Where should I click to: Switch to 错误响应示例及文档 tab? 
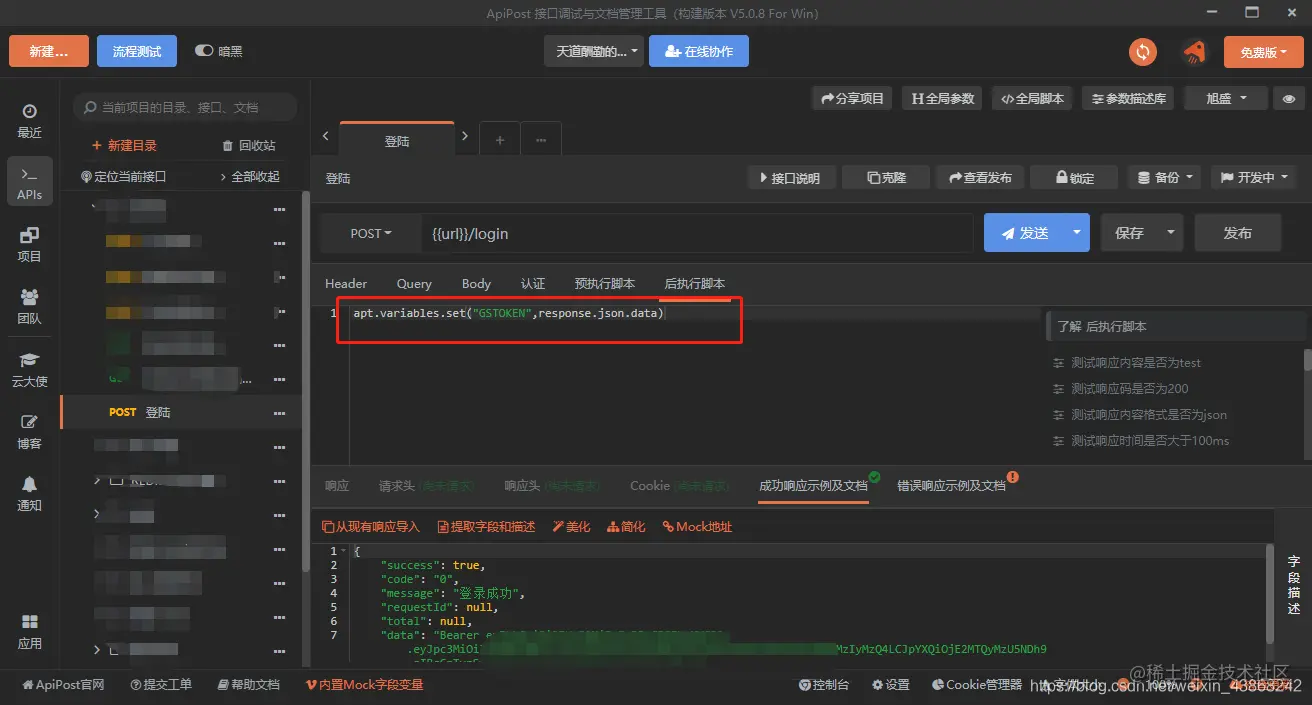[952, 485]
